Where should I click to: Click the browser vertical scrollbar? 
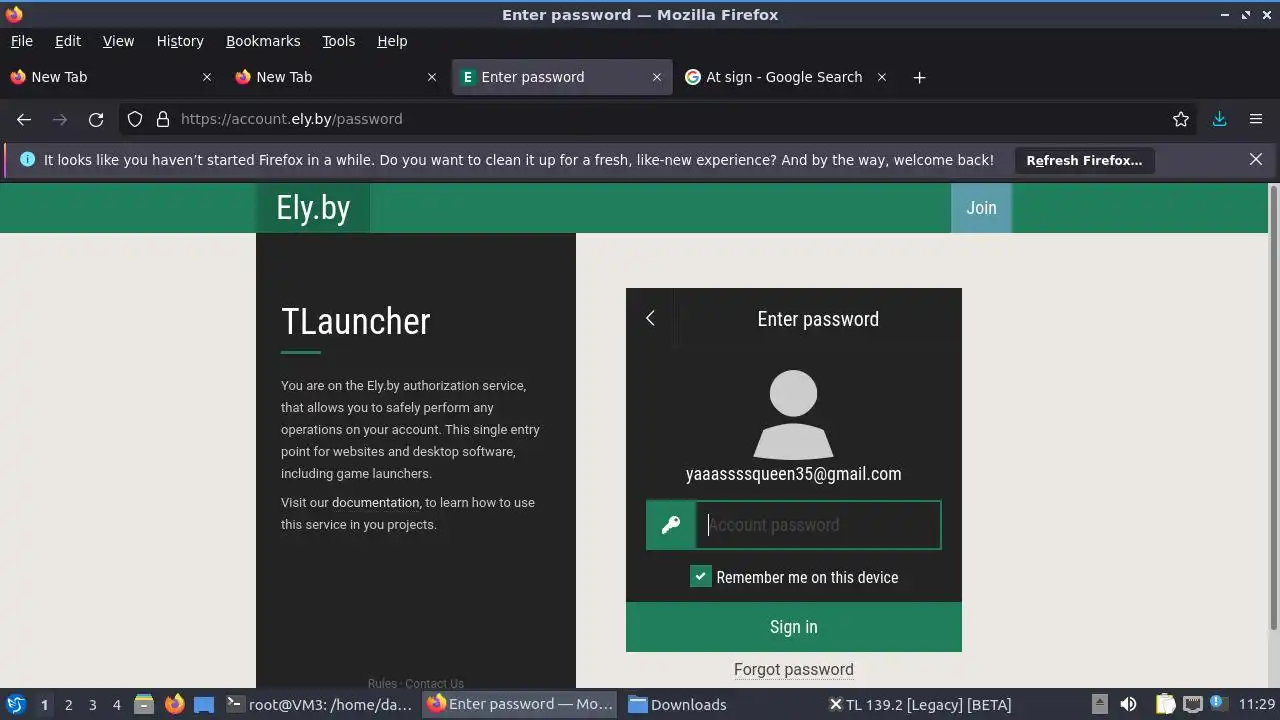point(1273,408)
